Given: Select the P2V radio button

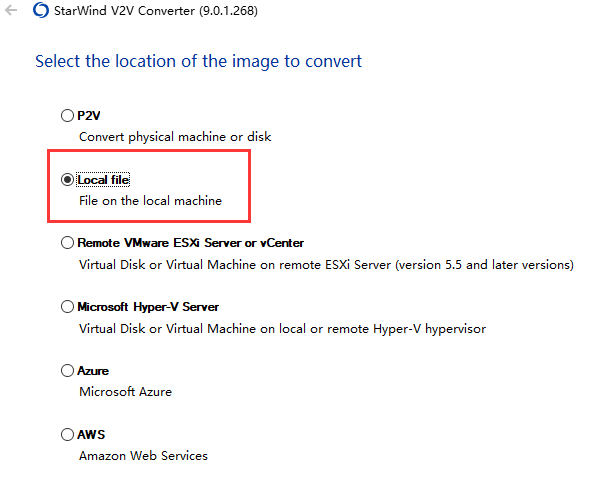Looking at the screenshot, I should tap(67, 115).
